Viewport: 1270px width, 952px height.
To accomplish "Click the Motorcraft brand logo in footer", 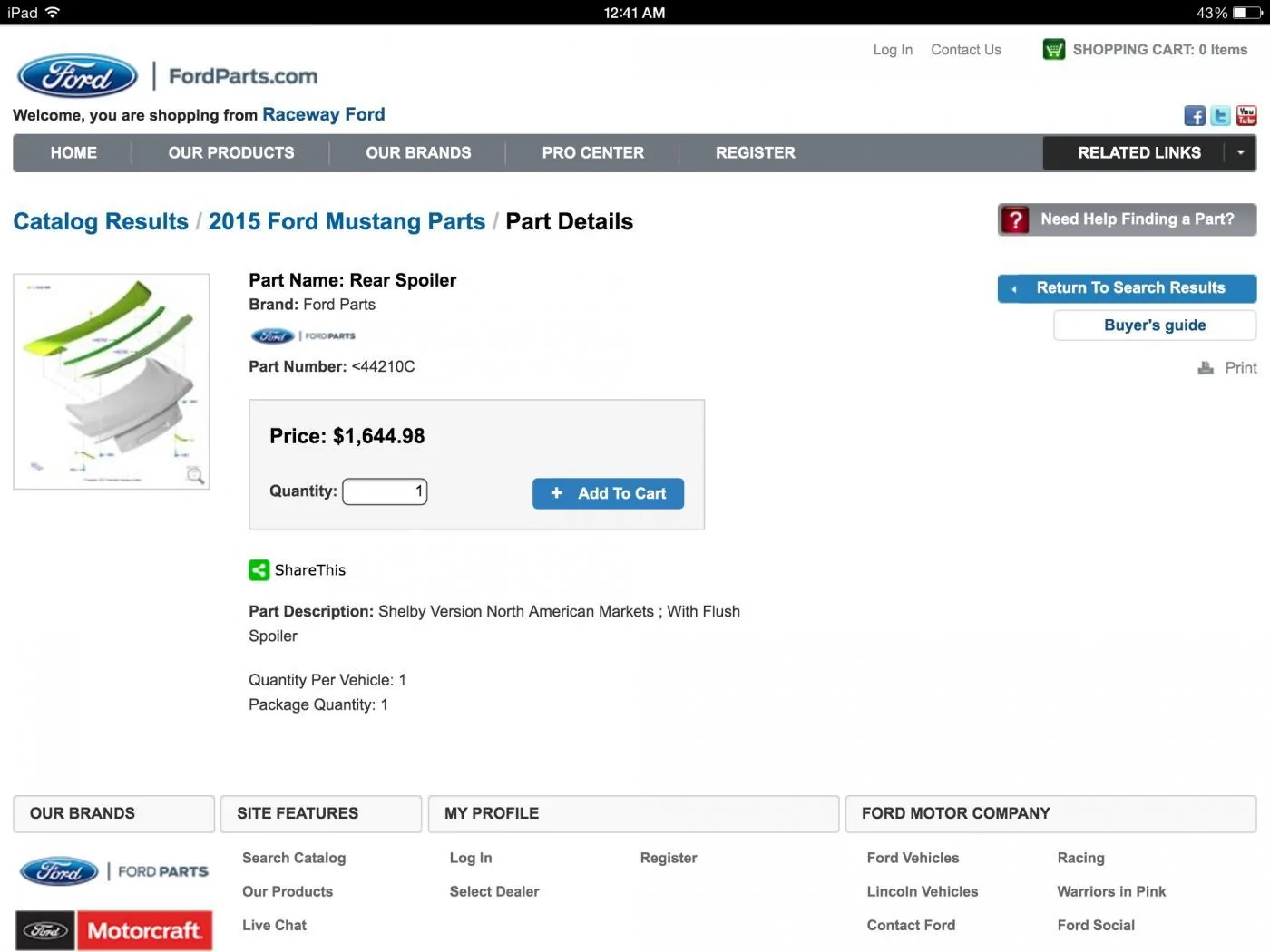I will coord(113,931).
